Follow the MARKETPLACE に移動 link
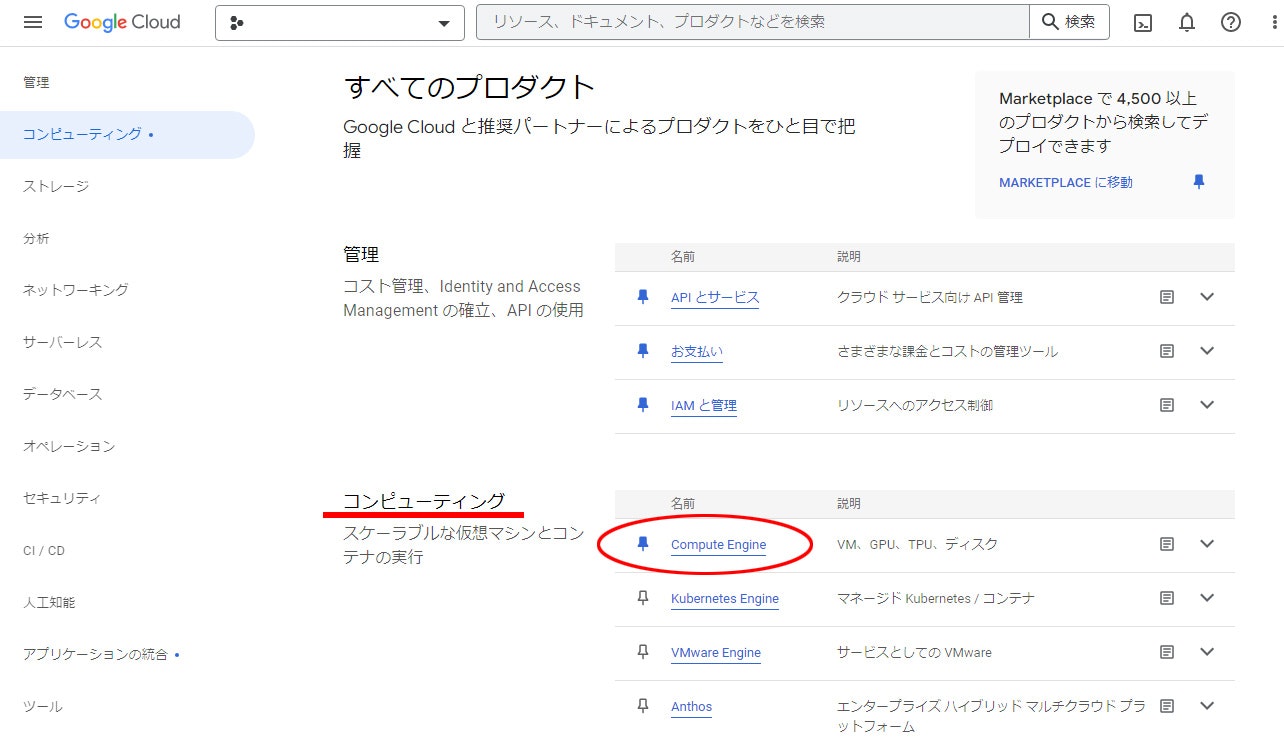 (x=1066, y=182)
